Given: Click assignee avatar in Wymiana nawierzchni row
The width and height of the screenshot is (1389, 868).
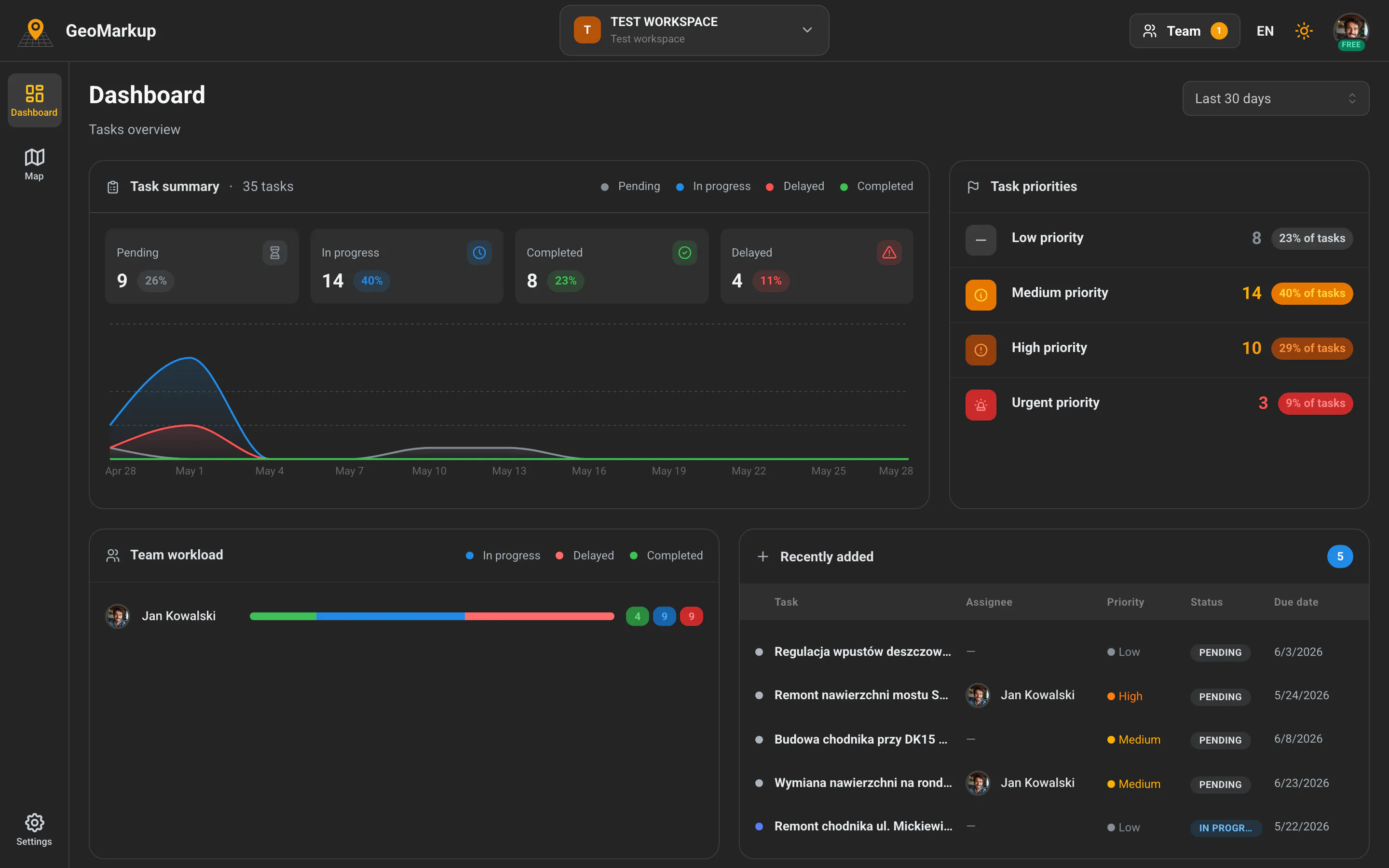Looking at the screenshot, I should pyautogui.click(x=978, y=783).
